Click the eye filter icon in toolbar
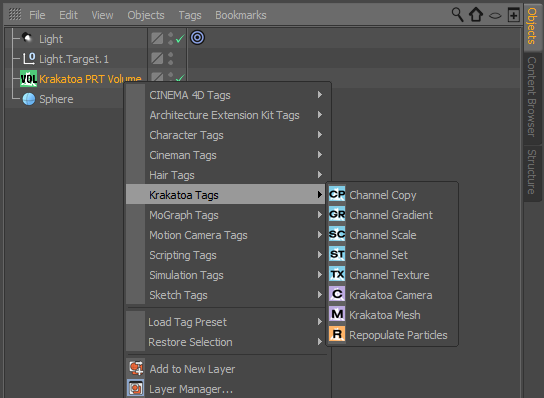The width and height of the screenshot is (544, 398). 495,15
